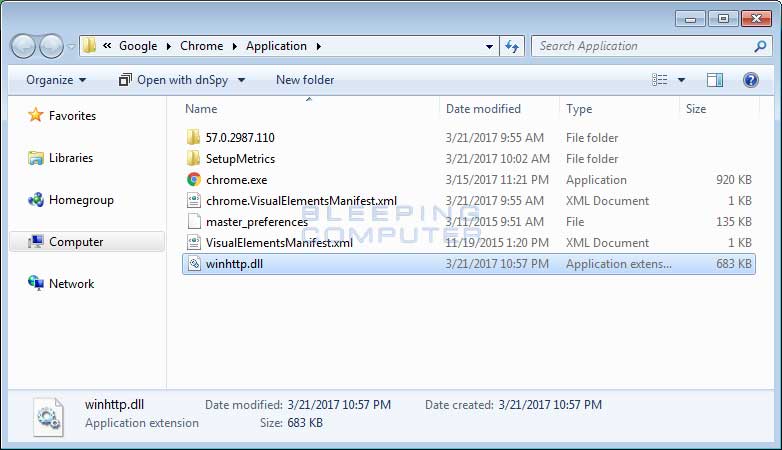Expand the arrow after Application breadcrumb

(x=319, y=46)
